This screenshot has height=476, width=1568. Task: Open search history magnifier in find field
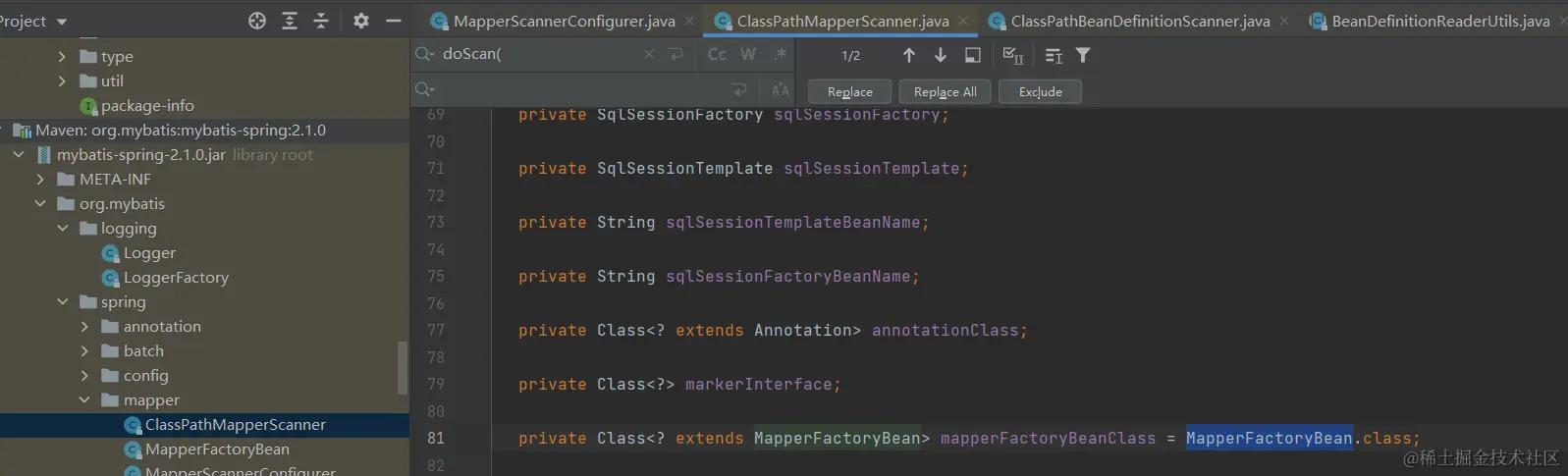point(425,54)
